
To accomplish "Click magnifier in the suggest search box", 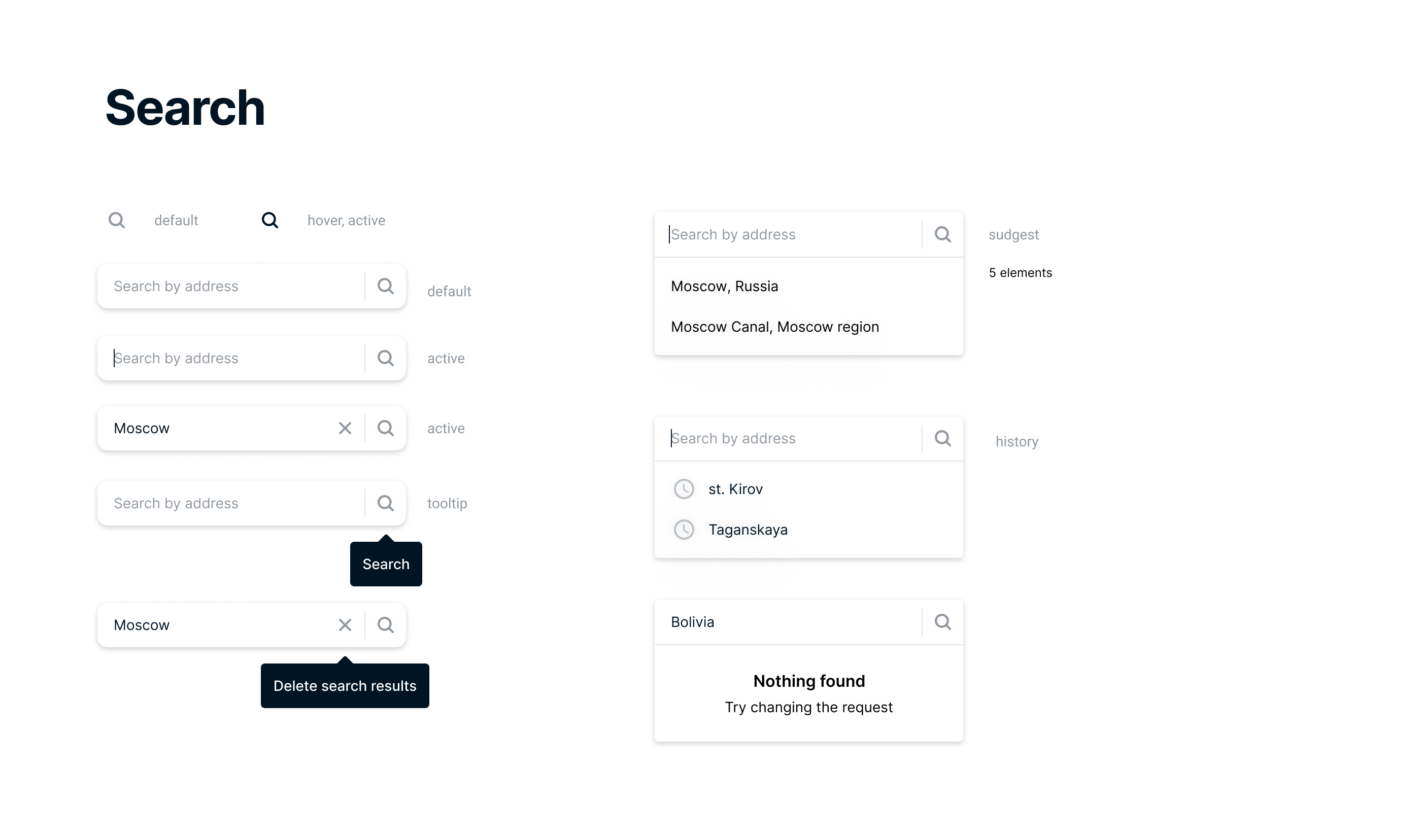I will pyautogui.click(x=942, y=234).
